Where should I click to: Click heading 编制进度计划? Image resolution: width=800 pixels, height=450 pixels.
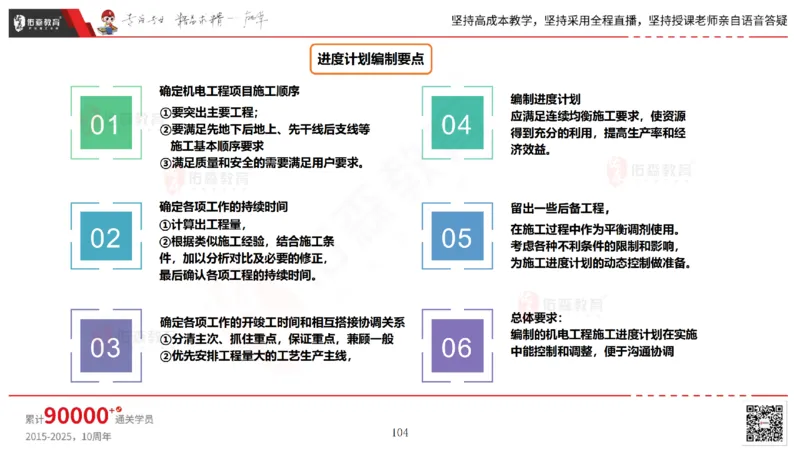(x=545, y=99)
